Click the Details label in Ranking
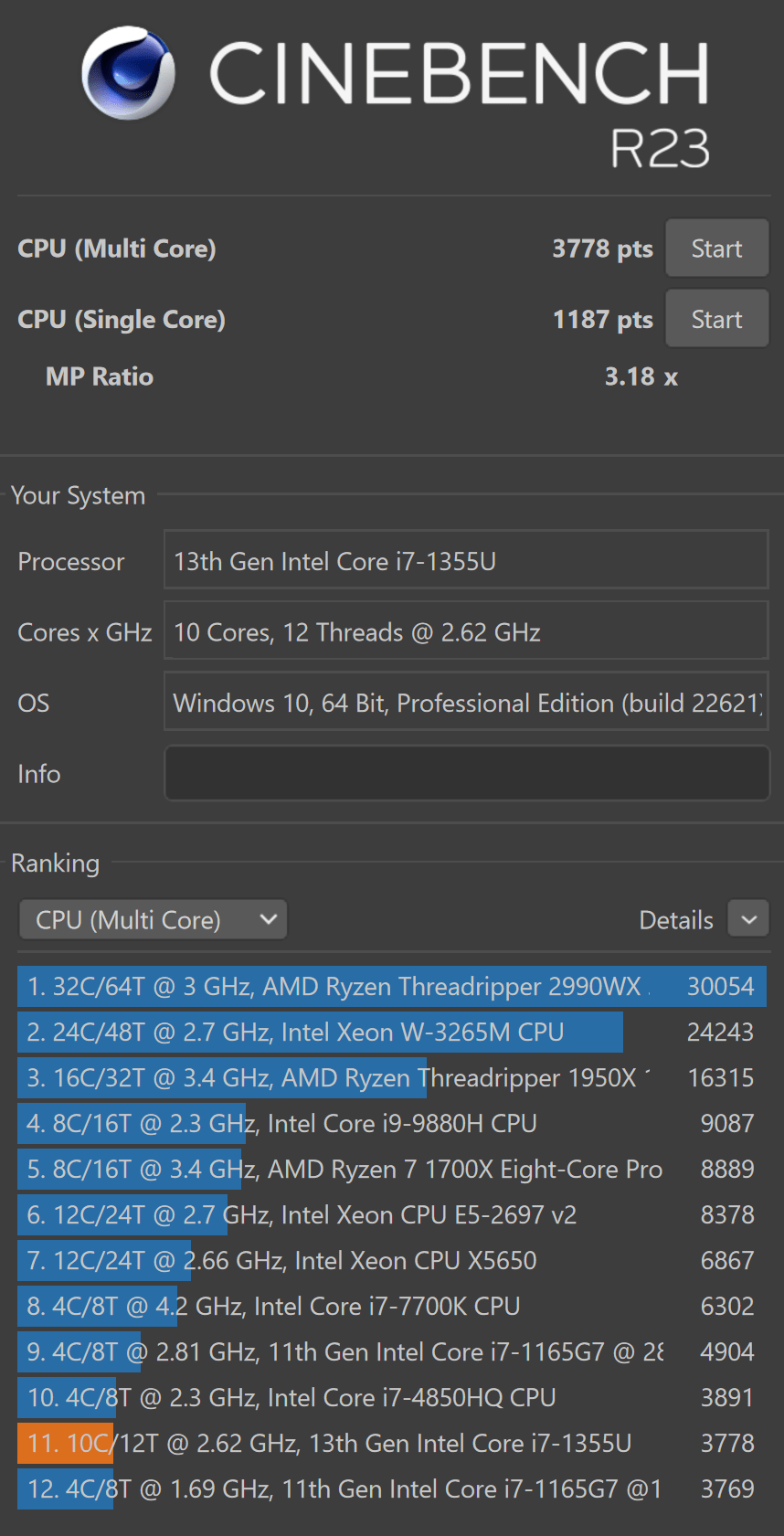 [675, 920]
